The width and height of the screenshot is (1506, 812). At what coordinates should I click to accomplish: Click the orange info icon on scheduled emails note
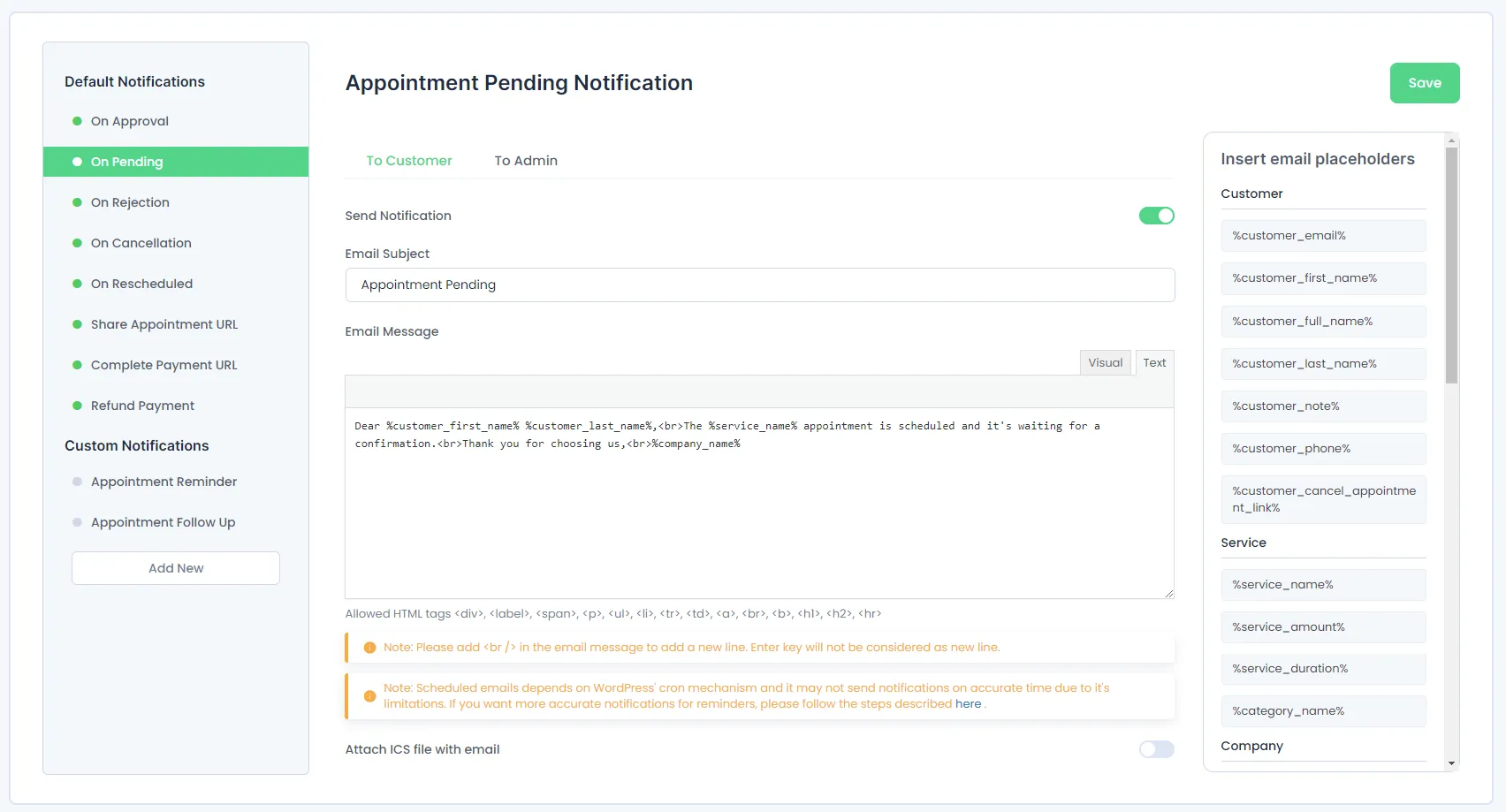point(370,696)
